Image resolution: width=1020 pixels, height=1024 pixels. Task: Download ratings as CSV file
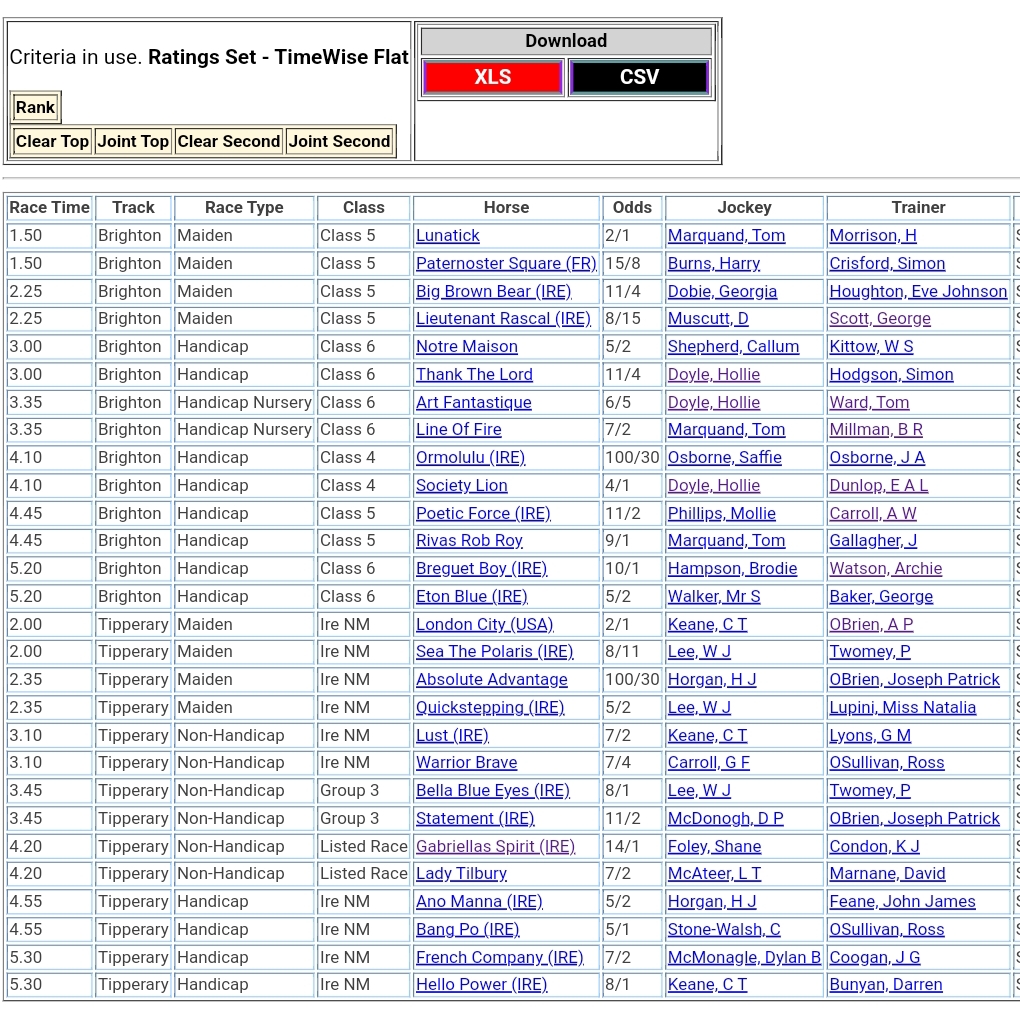click(x=639, y=78)
